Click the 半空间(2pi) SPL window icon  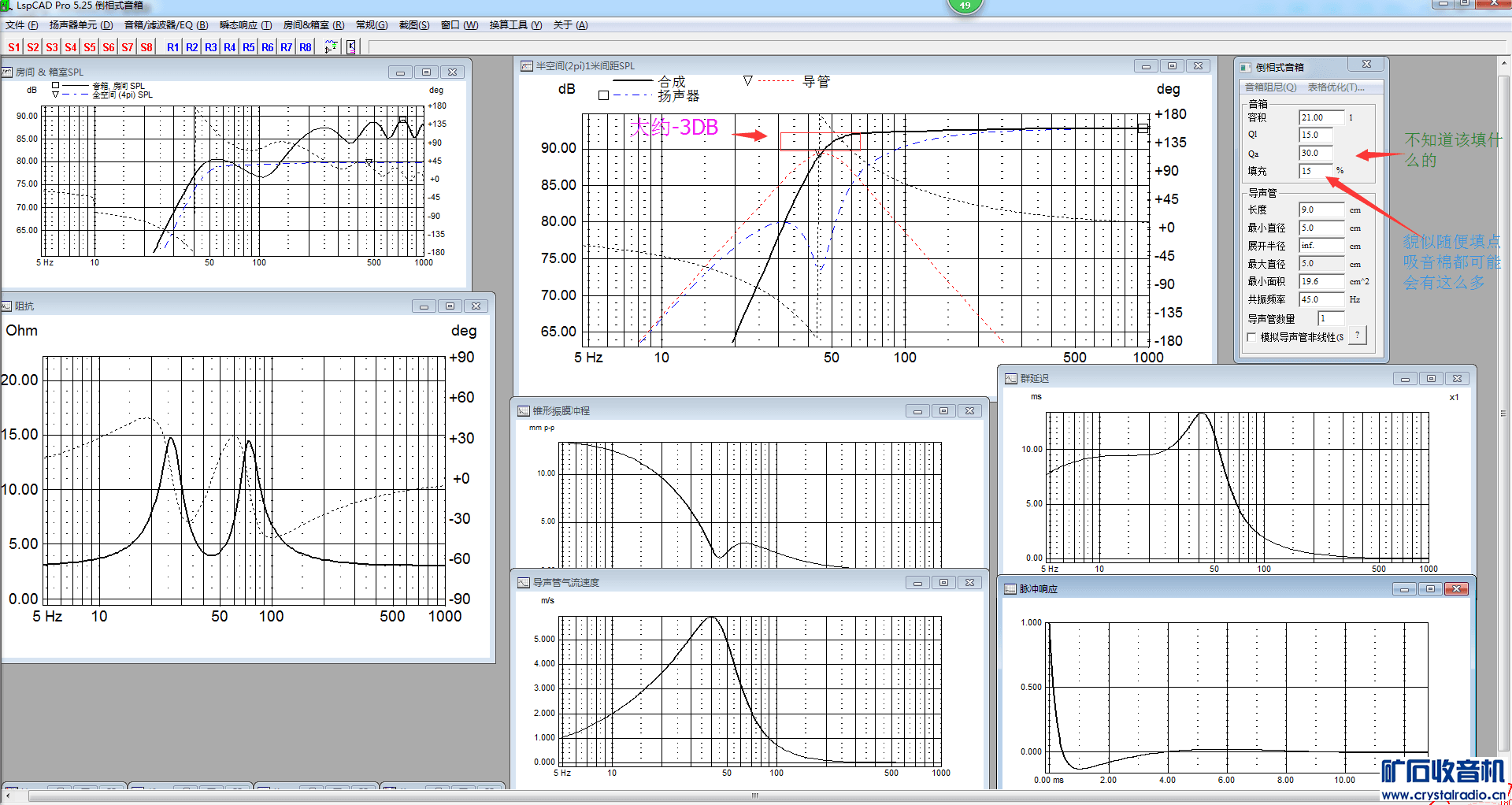pyautogui.click(x=527, y=66)
